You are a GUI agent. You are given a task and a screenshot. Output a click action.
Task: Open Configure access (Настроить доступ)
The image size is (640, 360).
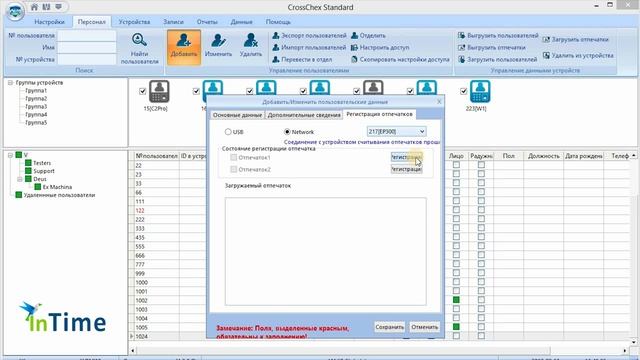coord(380,47)
